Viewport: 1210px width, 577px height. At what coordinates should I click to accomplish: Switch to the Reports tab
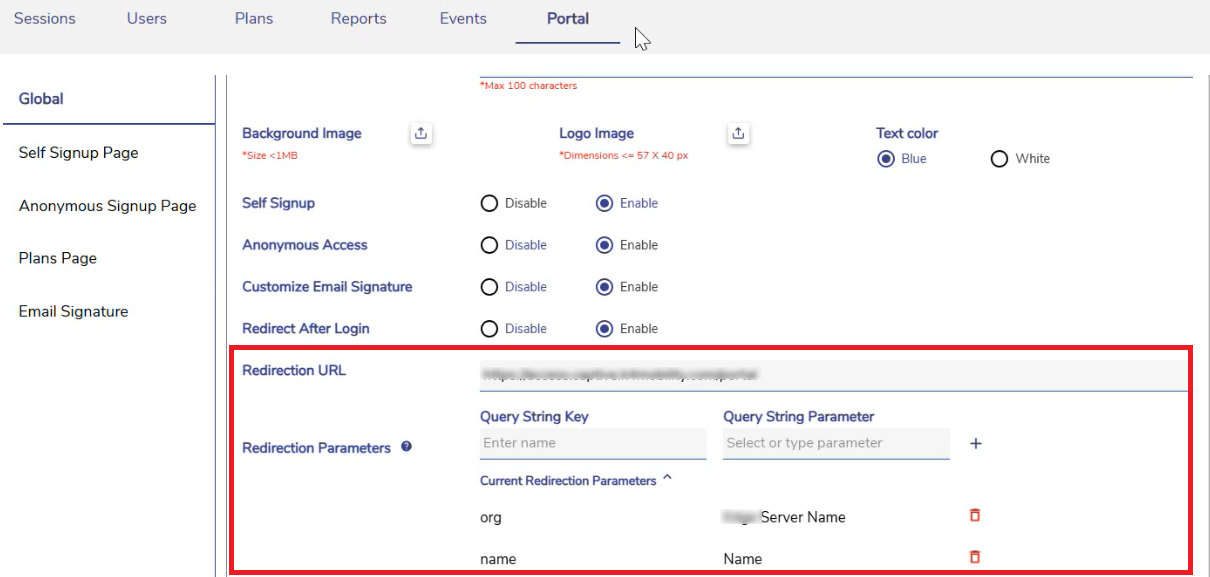pyautogui.click(x=358, y=19)
